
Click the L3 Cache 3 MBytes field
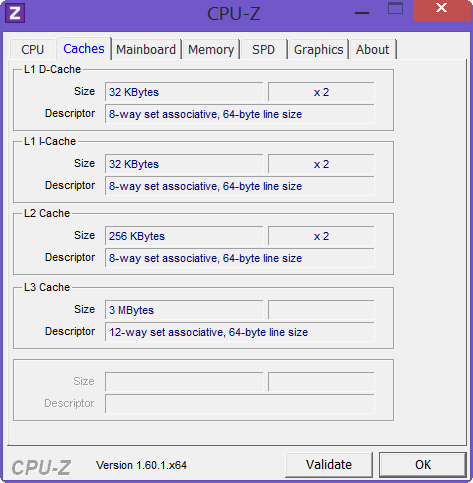coord(184,310)
